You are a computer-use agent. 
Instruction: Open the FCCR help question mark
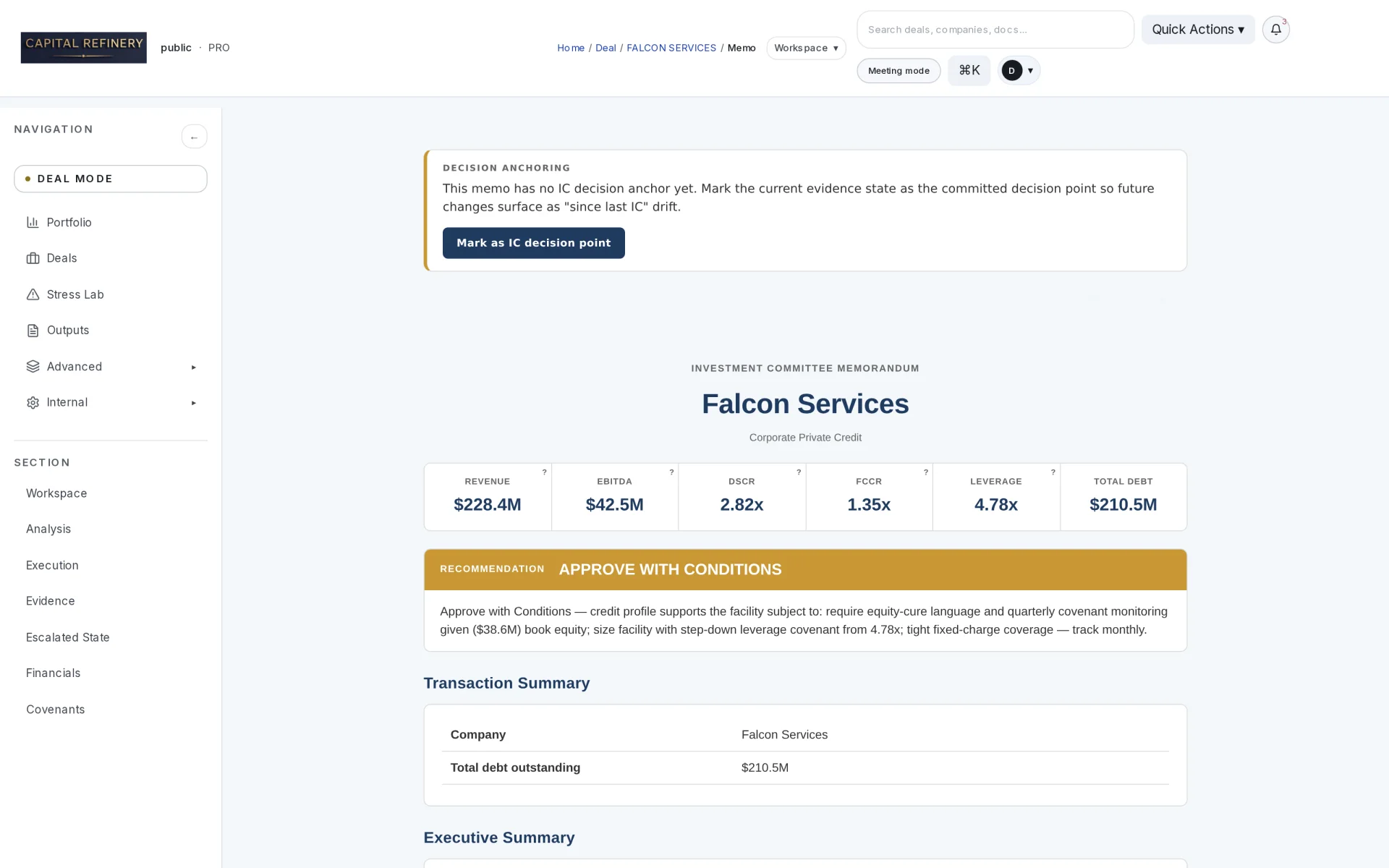(925, 472)
